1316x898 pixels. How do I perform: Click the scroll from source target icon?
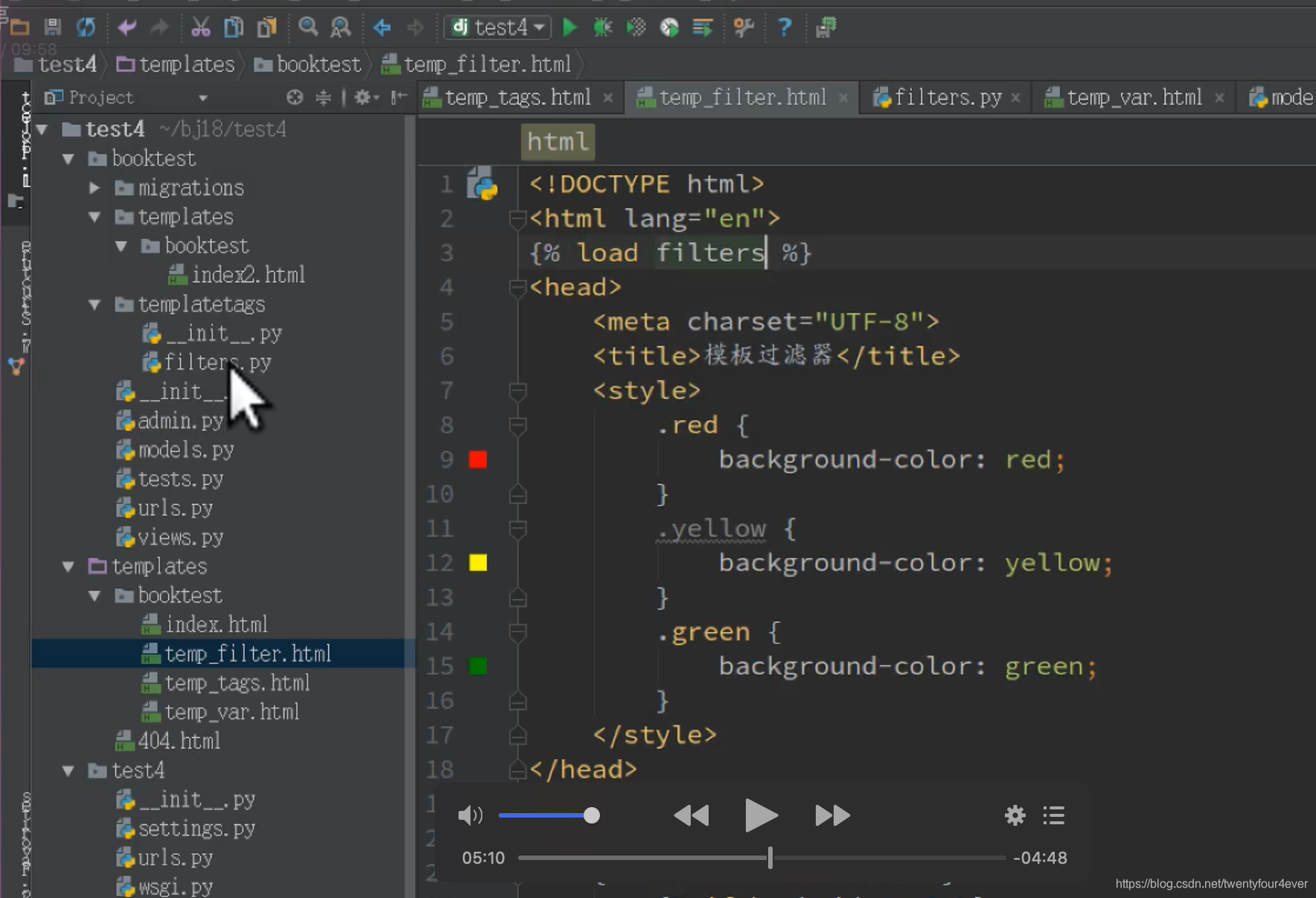pos(295,98)
